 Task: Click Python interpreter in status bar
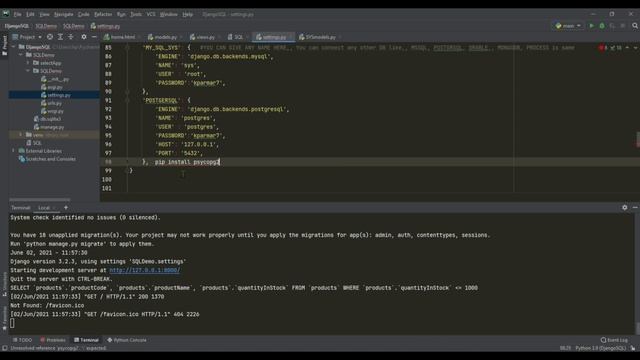[600, 348]
